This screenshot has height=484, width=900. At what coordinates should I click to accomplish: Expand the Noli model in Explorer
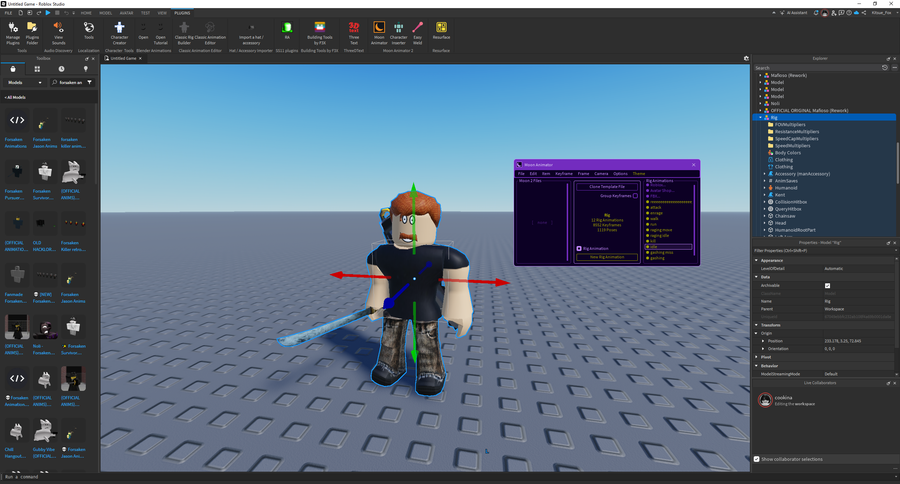coord(761,103)
